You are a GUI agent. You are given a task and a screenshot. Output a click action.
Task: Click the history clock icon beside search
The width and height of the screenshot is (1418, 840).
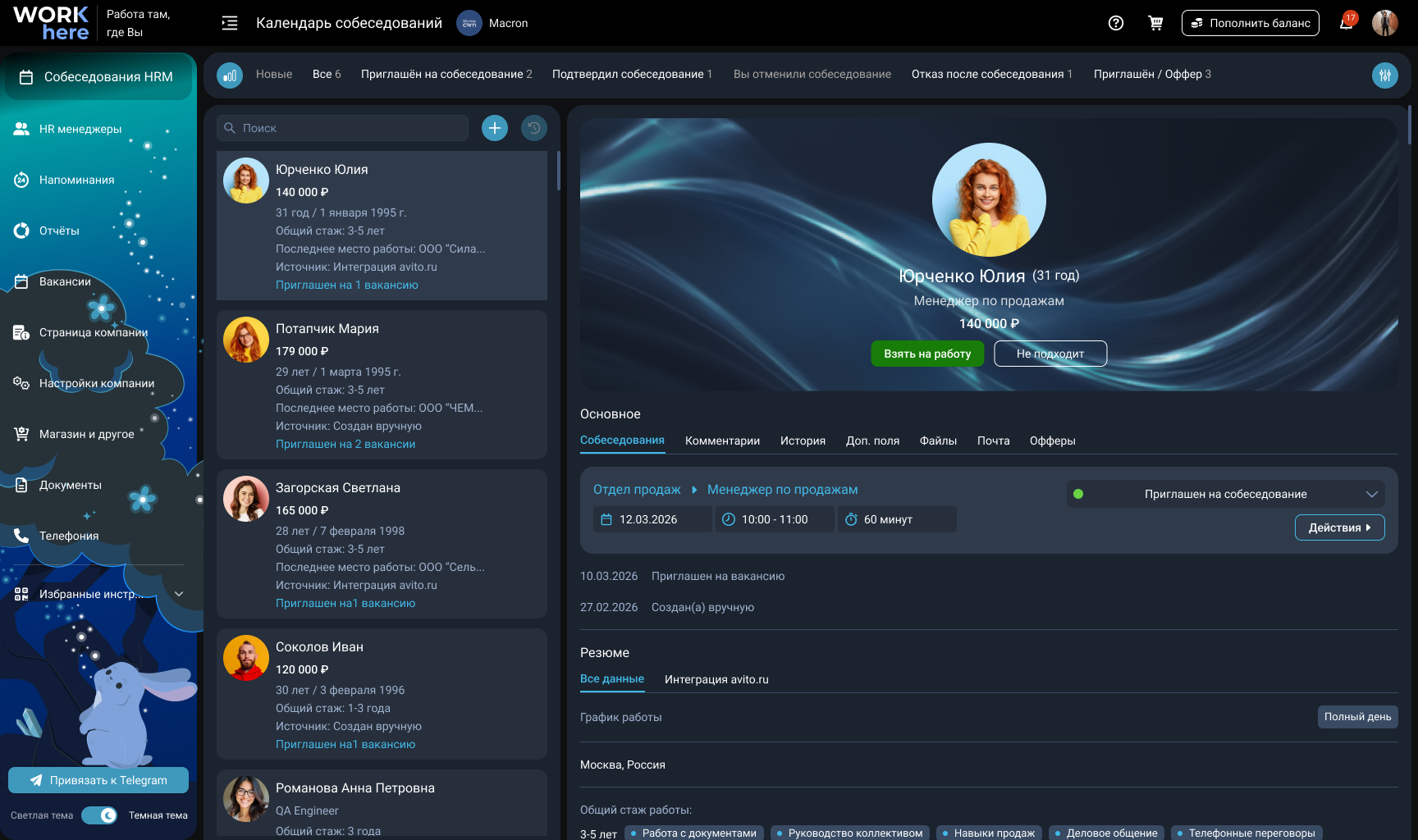(x=534, y=128)
